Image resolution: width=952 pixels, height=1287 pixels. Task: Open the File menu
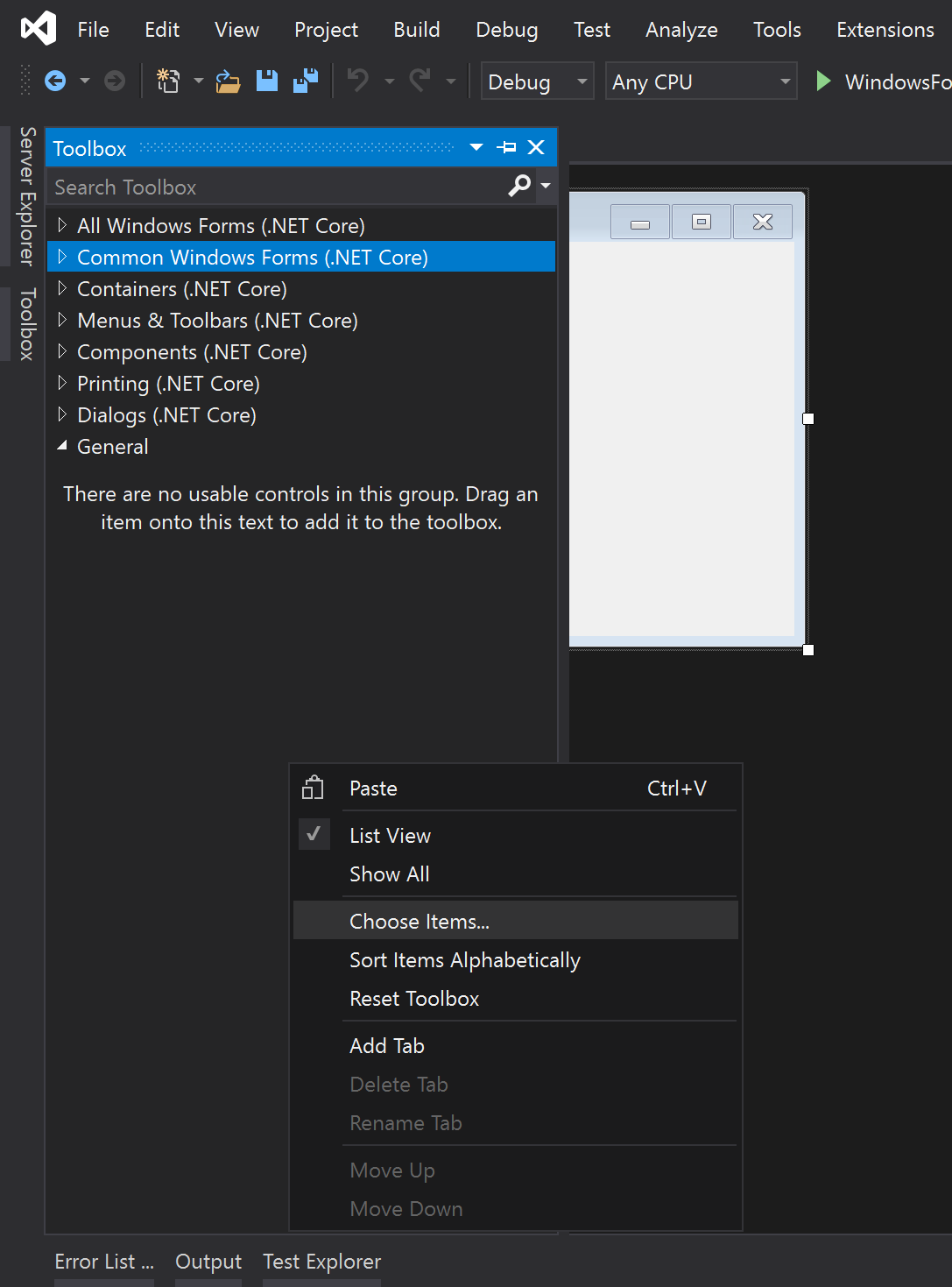pos(94,30)
